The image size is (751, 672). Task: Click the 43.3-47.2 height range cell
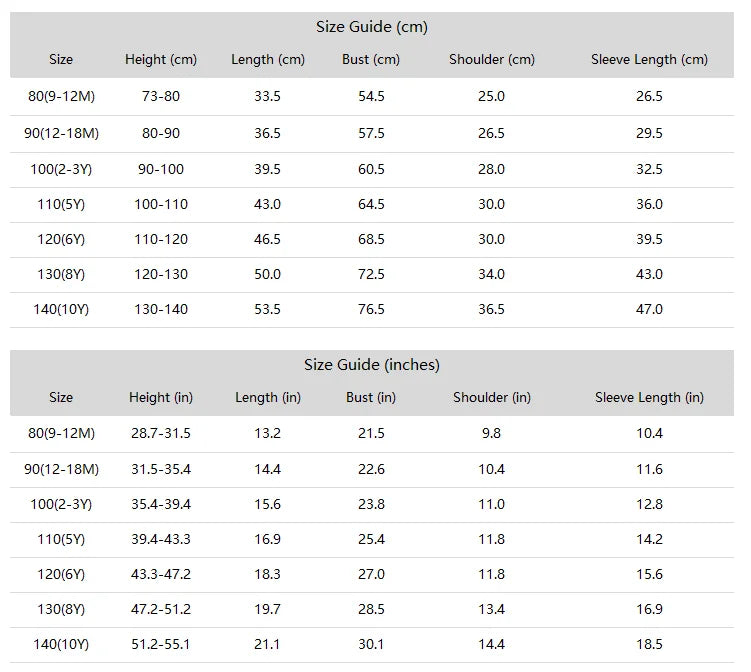161,574
